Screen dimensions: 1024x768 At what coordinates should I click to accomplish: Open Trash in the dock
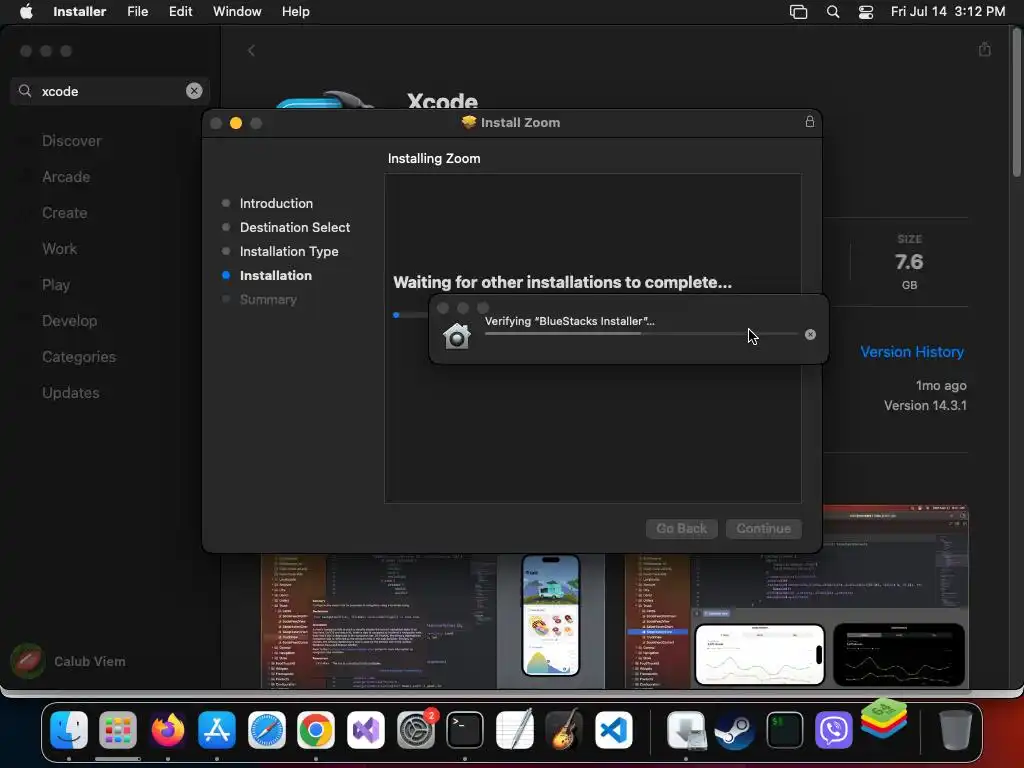coord(955,730)
